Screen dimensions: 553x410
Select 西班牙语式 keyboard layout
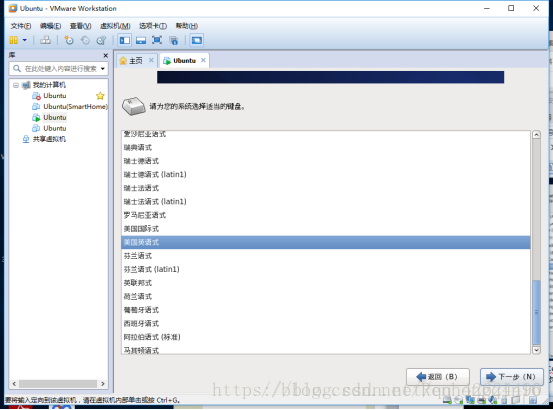[326, 323]
